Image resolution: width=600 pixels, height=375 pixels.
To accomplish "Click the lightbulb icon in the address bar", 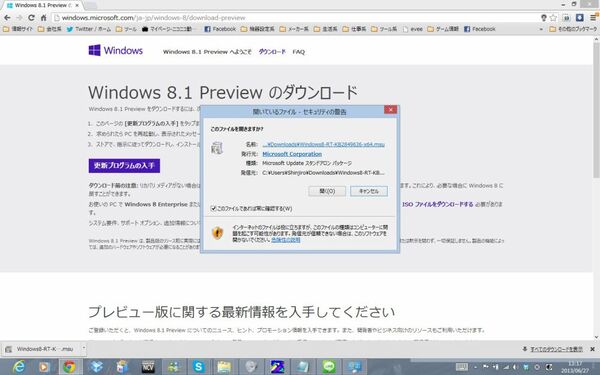I will point(543,18).
